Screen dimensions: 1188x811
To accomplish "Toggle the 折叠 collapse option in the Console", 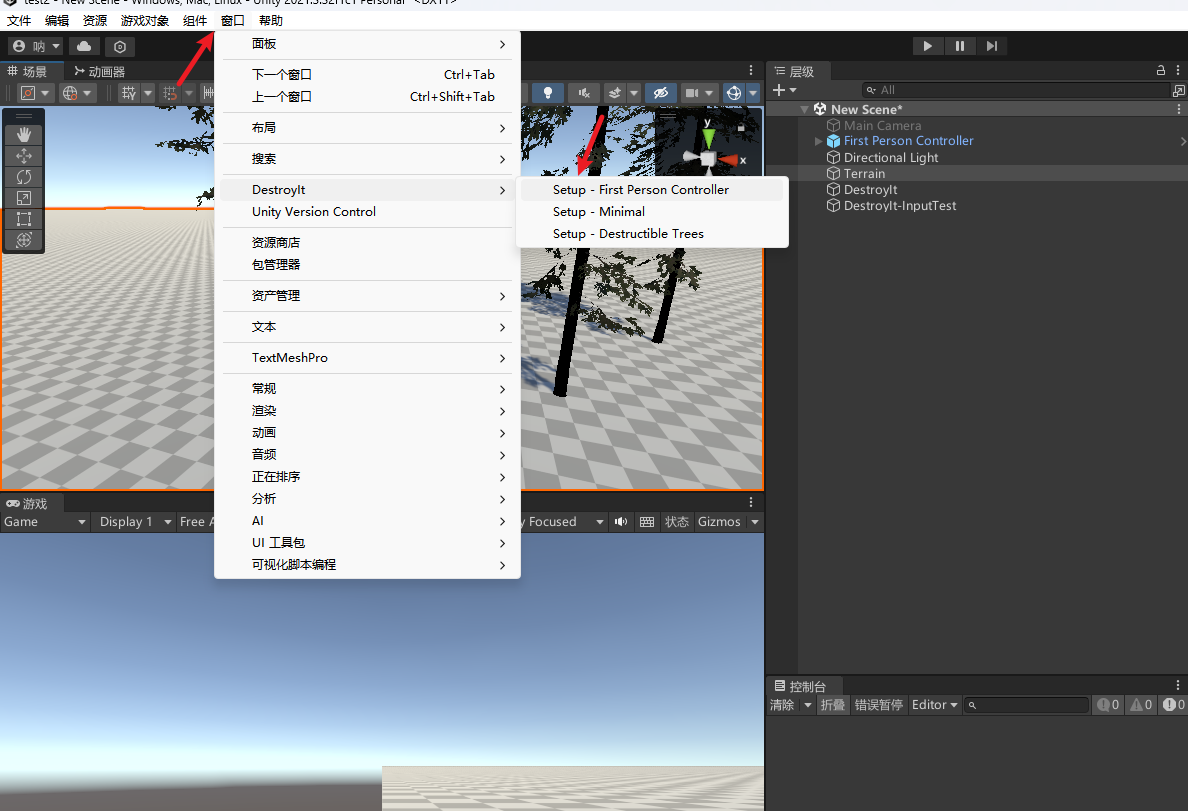I will coord(833,704).
